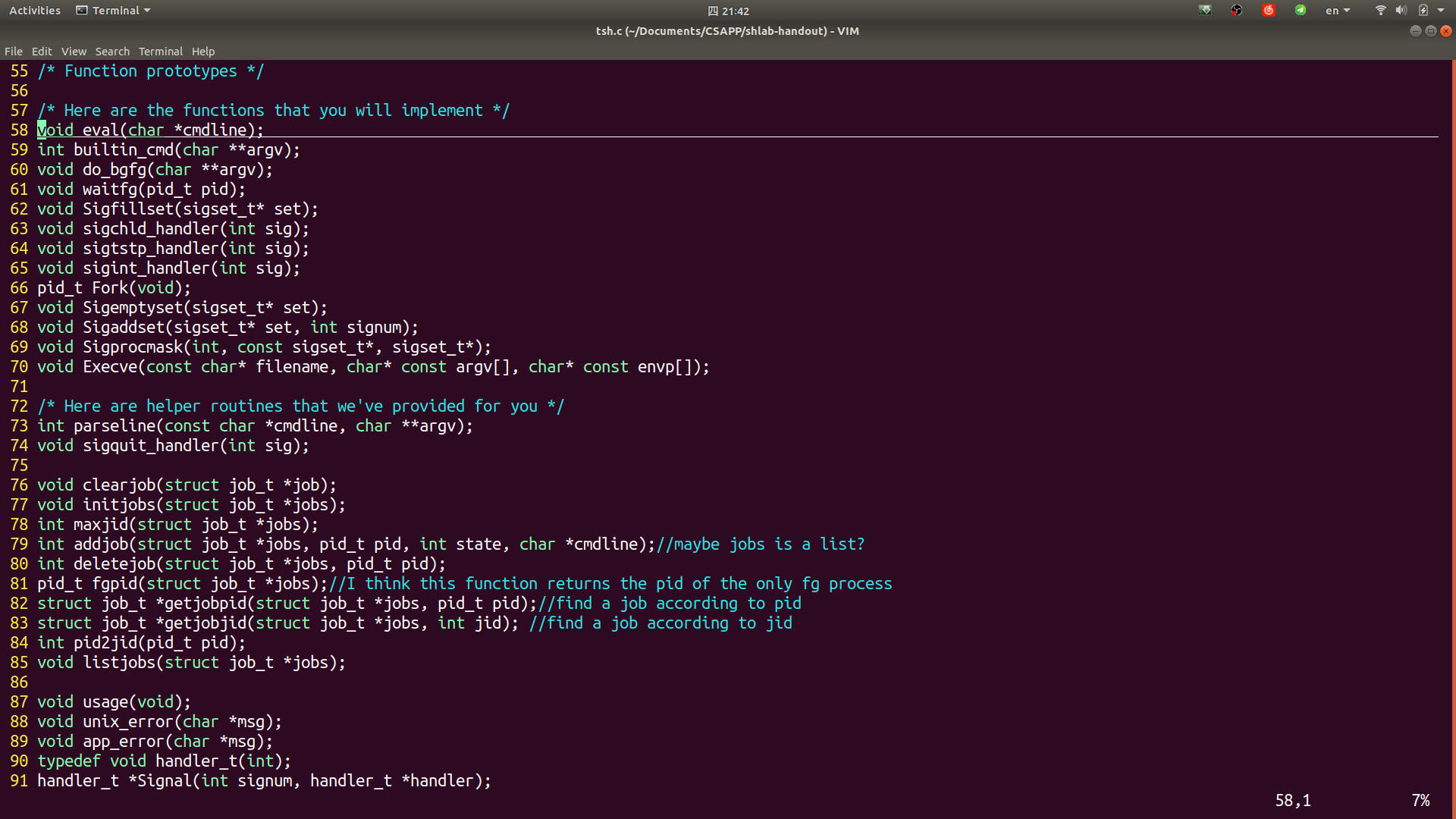Click the Wi-Fi status icon

click(1380, 11)
